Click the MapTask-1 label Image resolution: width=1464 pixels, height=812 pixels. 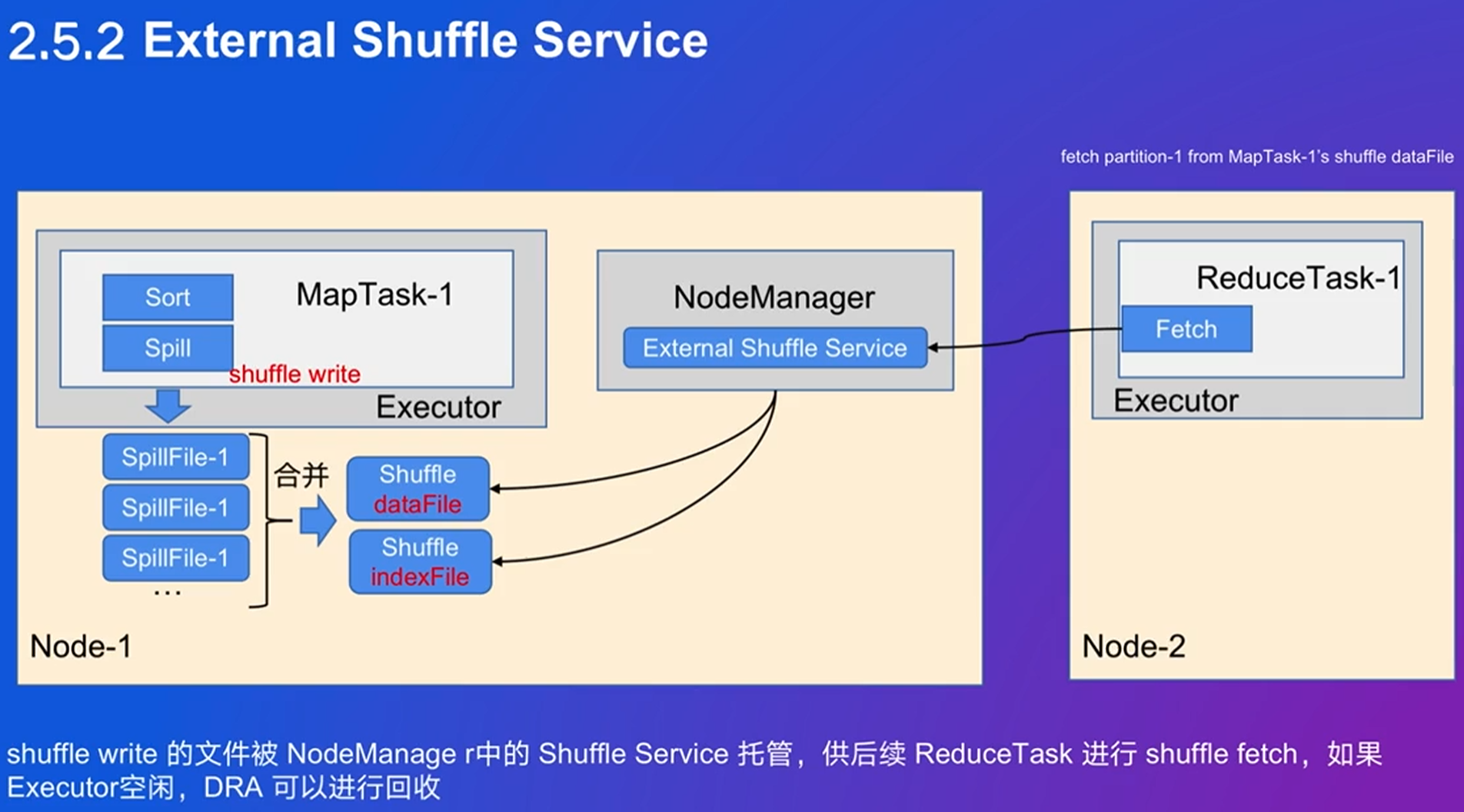click(374, 295)
